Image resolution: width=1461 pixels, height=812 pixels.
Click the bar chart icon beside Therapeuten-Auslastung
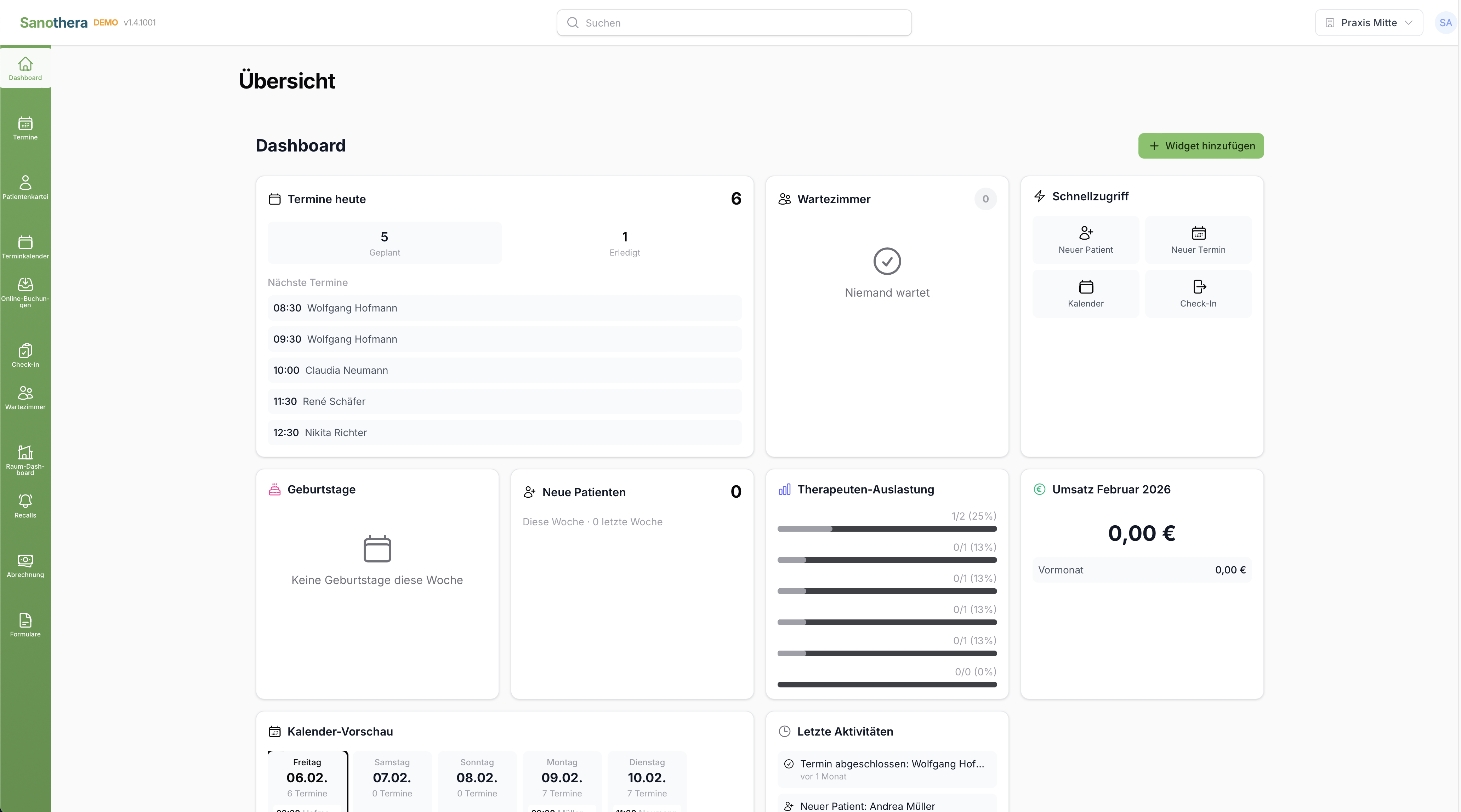pyautogui.click(x=784, y=489)
